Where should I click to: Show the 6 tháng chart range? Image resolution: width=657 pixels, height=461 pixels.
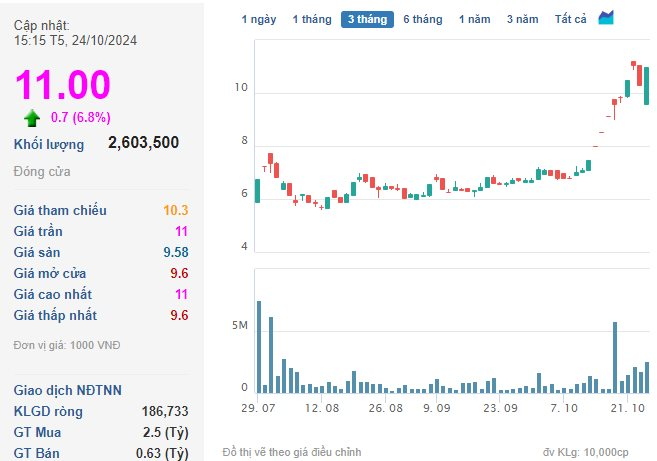click(423, 19)
